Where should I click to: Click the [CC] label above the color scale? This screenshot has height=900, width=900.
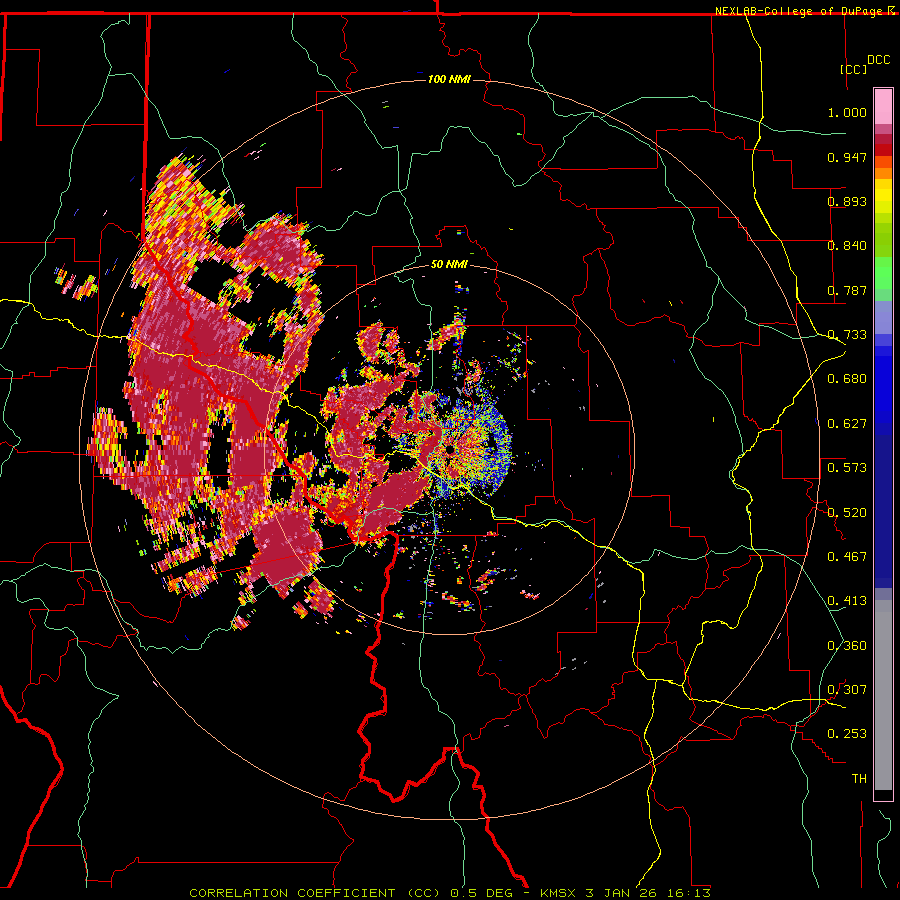click(854, 69)
